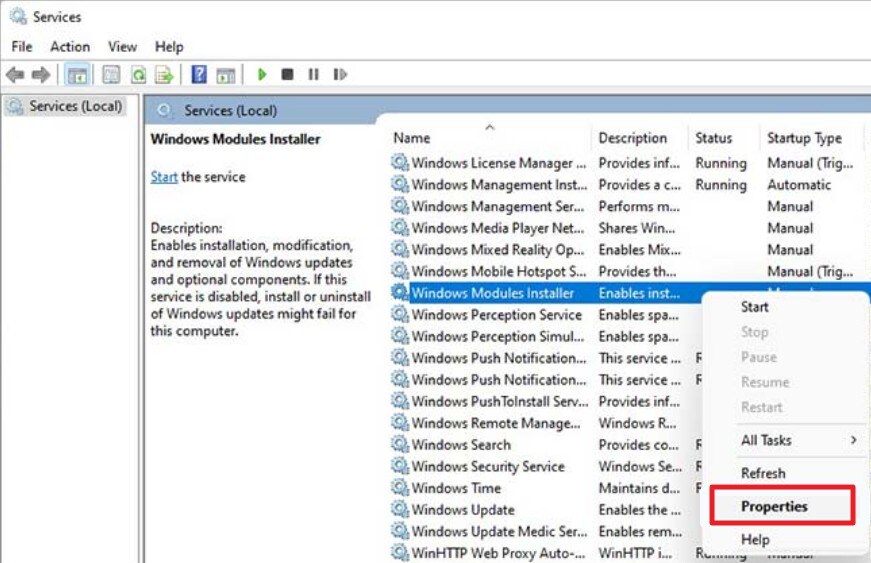
Task: Click the Restart Service toolbar icon
Action: [x=340, y=74]
